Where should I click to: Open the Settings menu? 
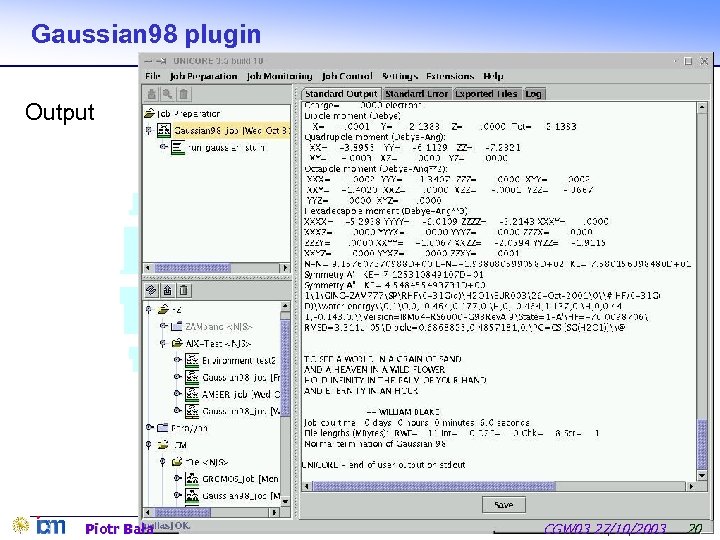point(399,76)
